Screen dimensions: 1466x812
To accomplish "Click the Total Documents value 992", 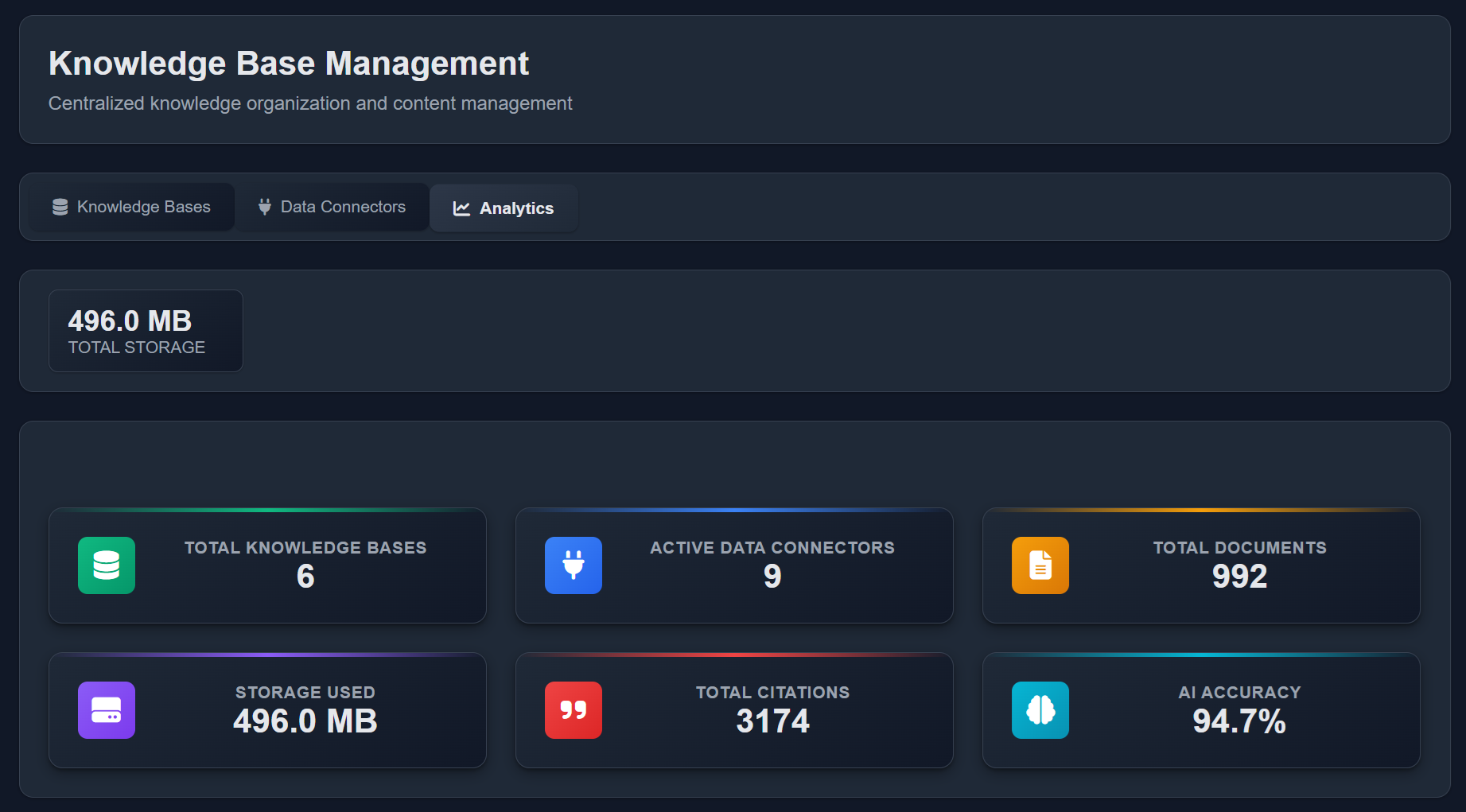I will point(1239,577).
